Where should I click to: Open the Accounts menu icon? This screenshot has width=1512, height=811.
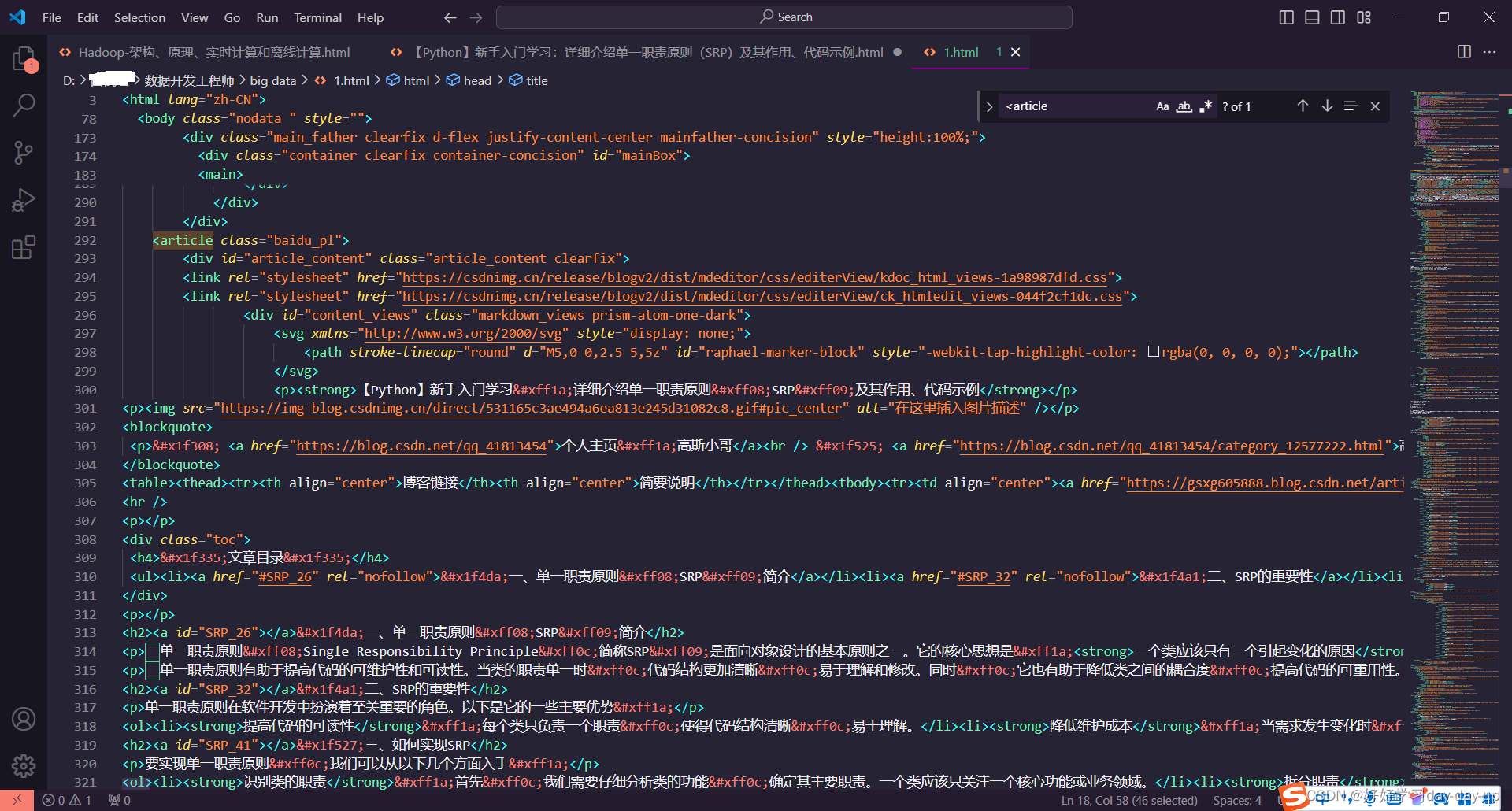click(x=24, y=719)
